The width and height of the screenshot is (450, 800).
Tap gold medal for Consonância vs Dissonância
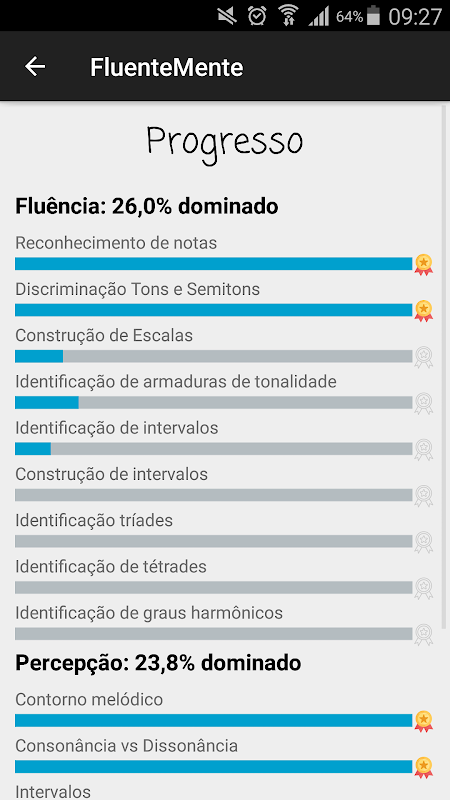click(423, 767)
